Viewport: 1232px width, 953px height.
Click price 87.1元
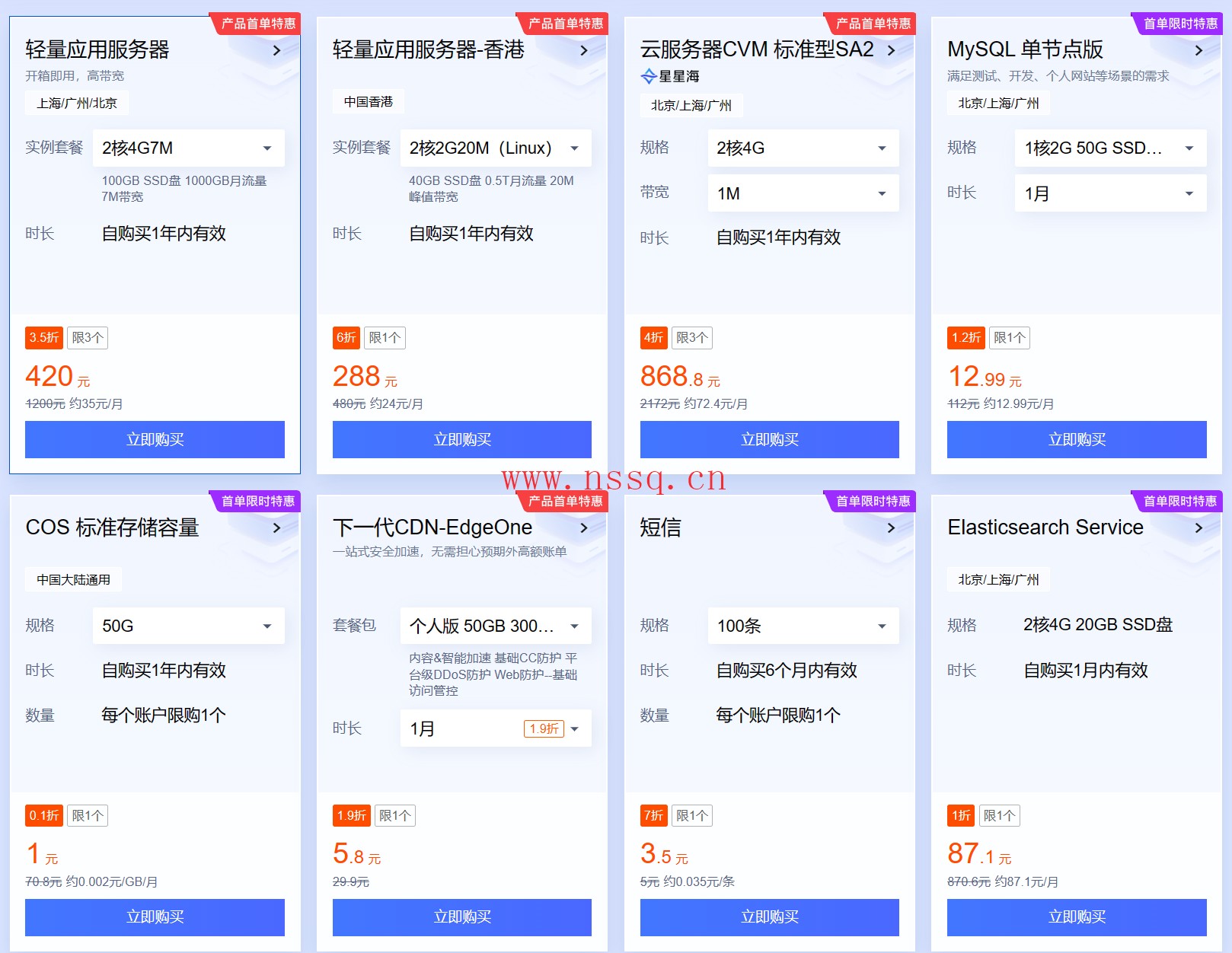click(979, 854)
